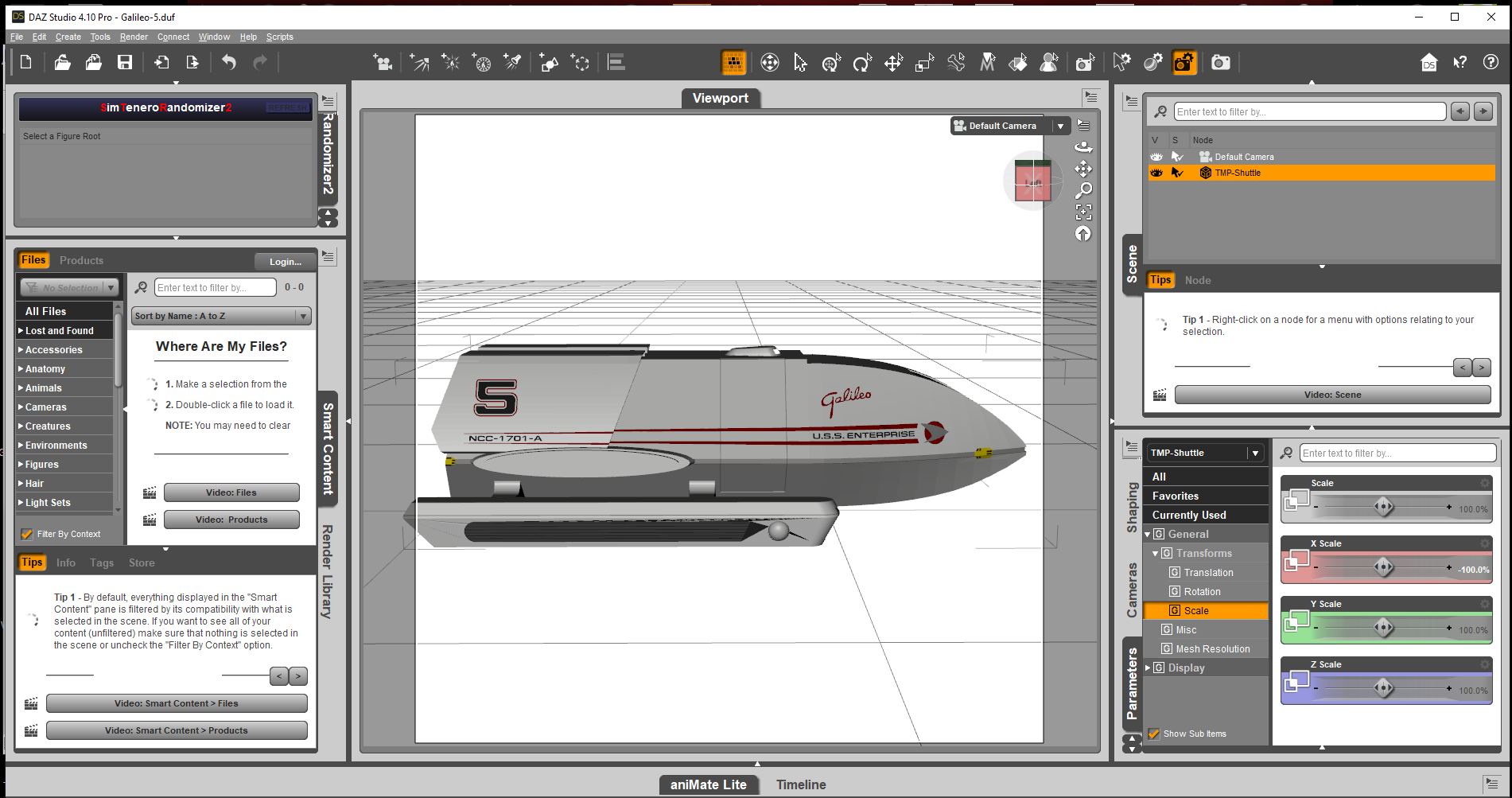Viewport: 1512px width, 798px height.
Task: Open the DS home icon
Action: pos(1429,62)
